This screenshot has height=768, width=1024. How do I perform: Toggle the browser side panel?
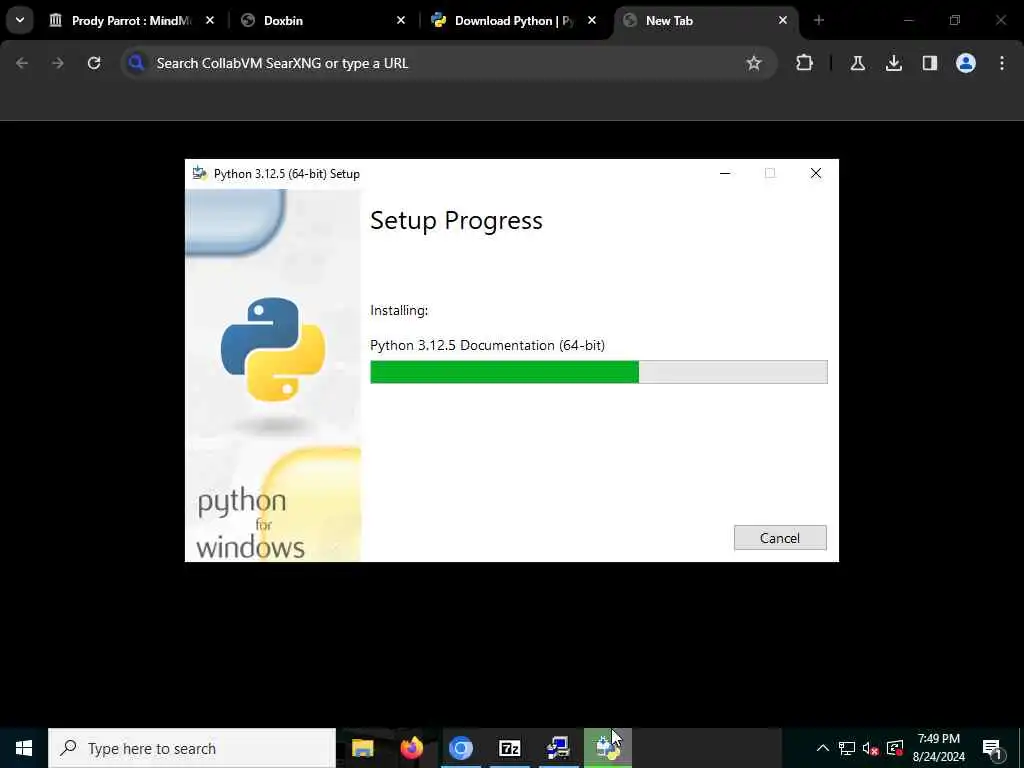929,63
